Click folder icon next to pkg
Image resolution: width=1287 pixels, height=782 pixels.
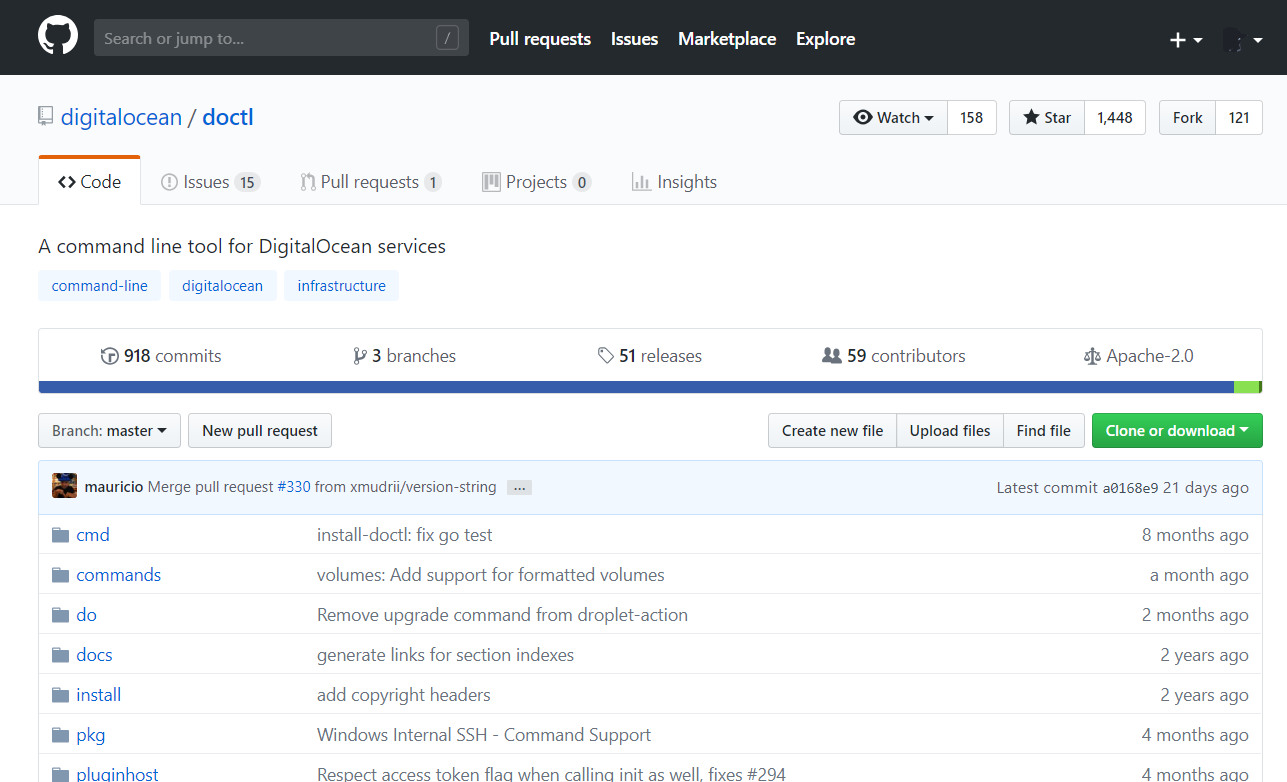(60, 735)
